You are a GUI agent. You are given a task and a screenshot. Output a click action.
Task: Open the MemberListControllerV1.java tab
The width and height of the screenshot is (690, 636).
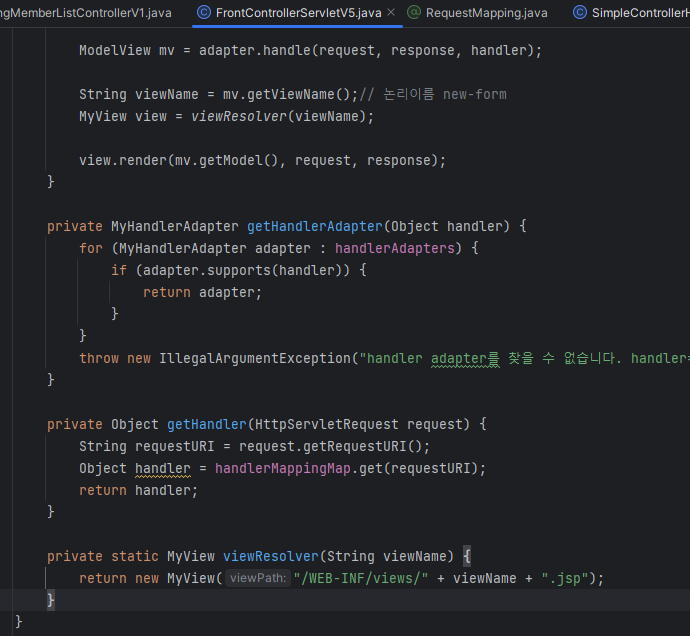coord(86,13)
